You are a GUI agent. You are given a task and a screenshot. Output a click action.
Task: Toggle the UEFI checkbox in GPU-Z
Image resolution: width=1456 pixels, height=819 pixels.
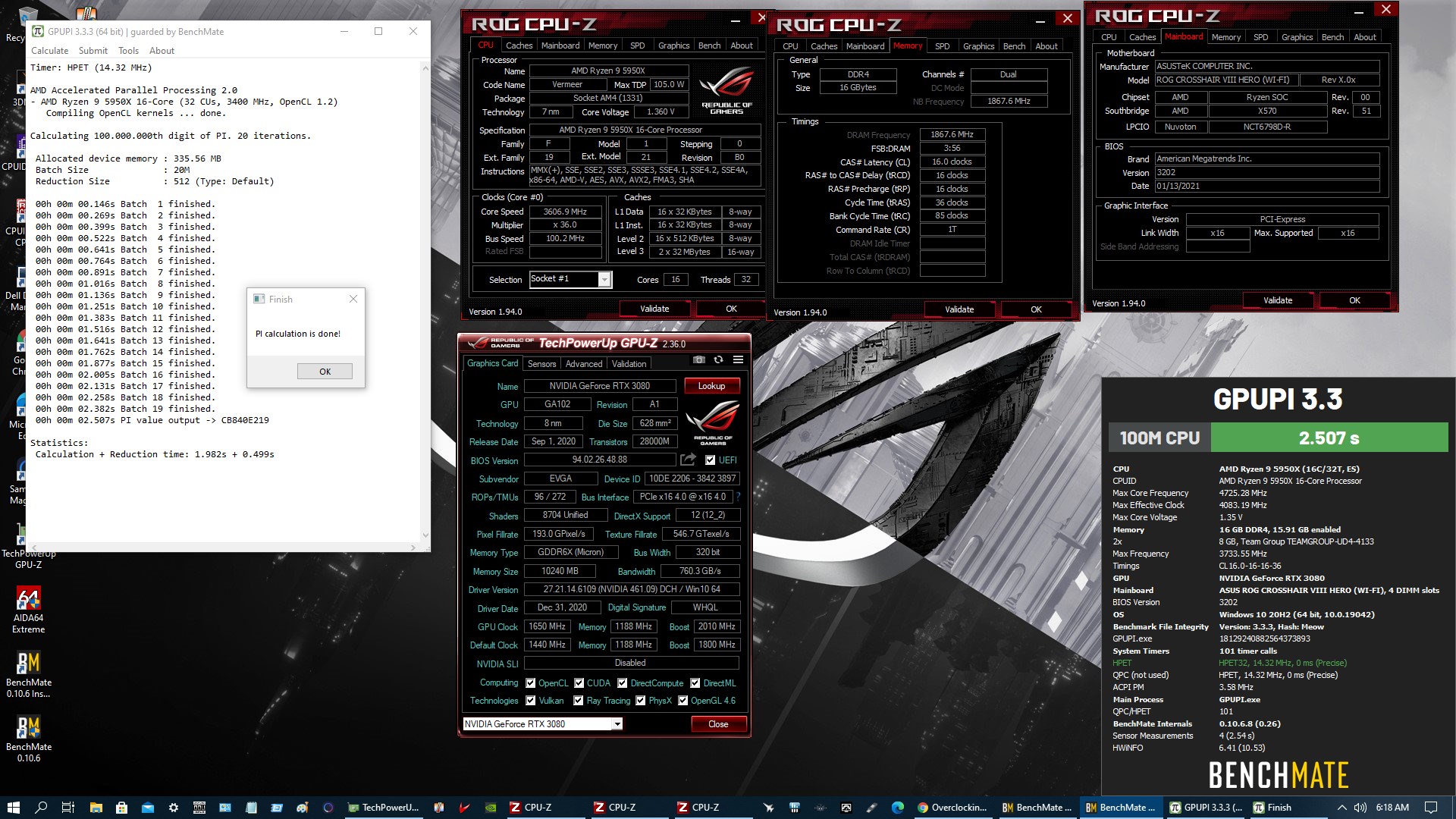pyautogui.click(x=710, y=460)
